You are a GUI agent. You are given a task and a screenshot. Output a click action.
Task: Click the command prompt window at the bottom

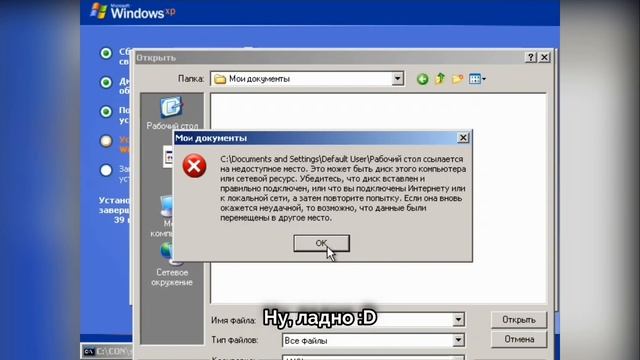pyautogui.click(x=107, y=351)
